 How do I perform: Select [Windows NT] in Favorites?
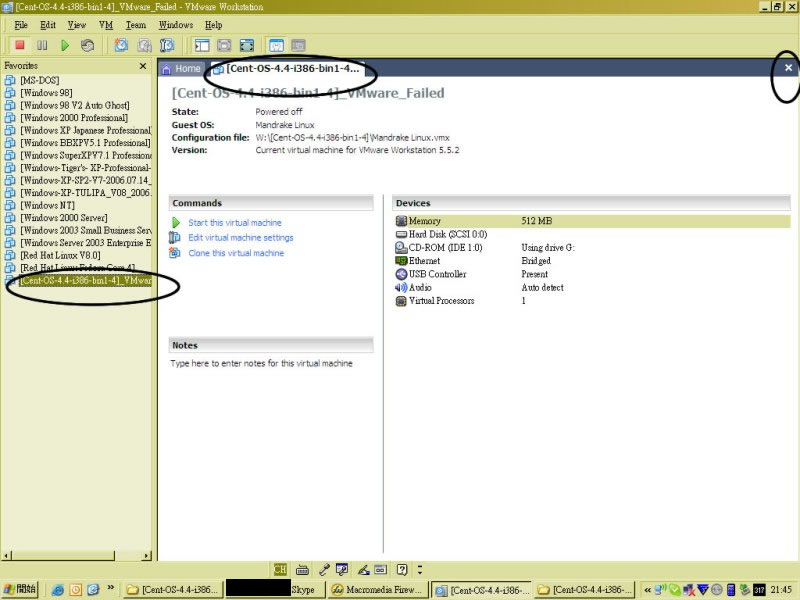point(47,205)
